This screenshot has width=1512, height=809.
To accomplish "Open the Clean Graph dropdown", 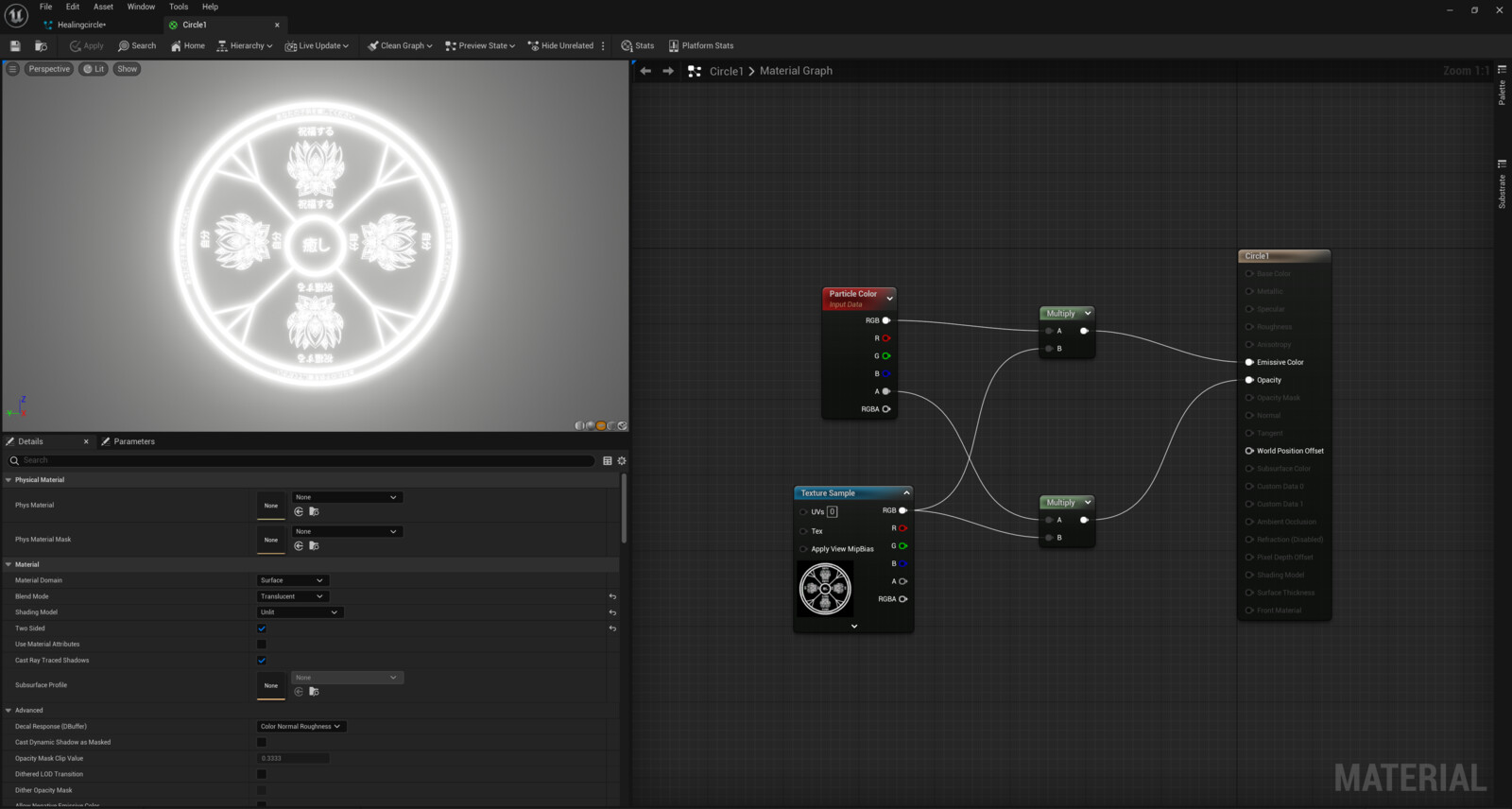I will click(400, 45).
